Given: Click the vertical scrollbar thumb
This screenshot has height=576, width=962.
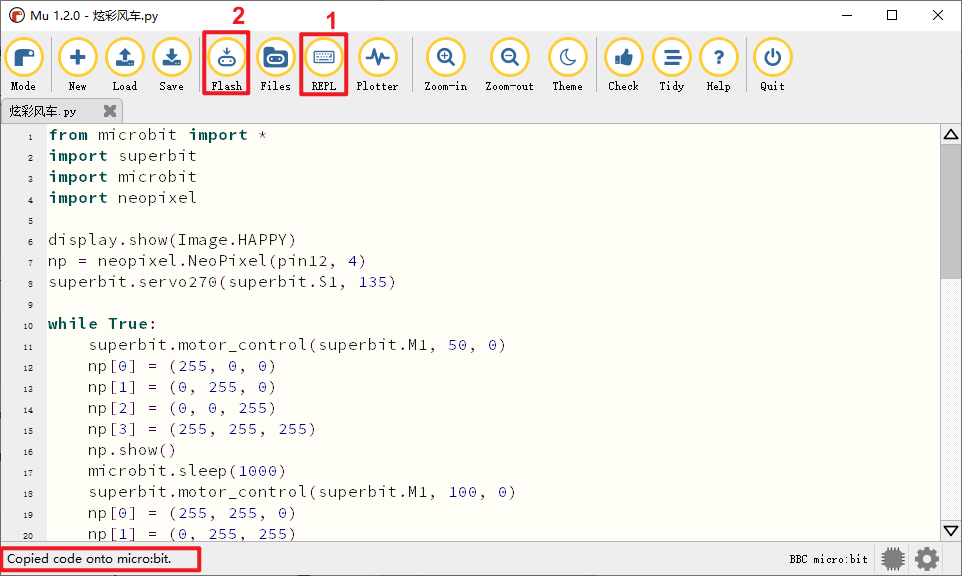Looking at the screenshot, I should pos(951,212).
